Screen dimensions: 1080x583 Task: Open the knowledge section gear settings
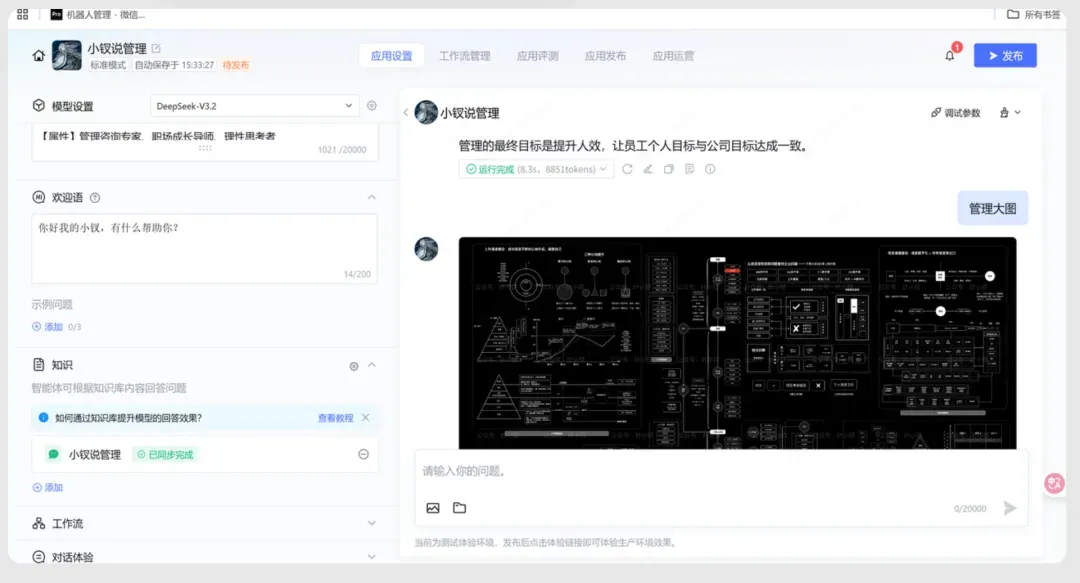click(354, 366)
